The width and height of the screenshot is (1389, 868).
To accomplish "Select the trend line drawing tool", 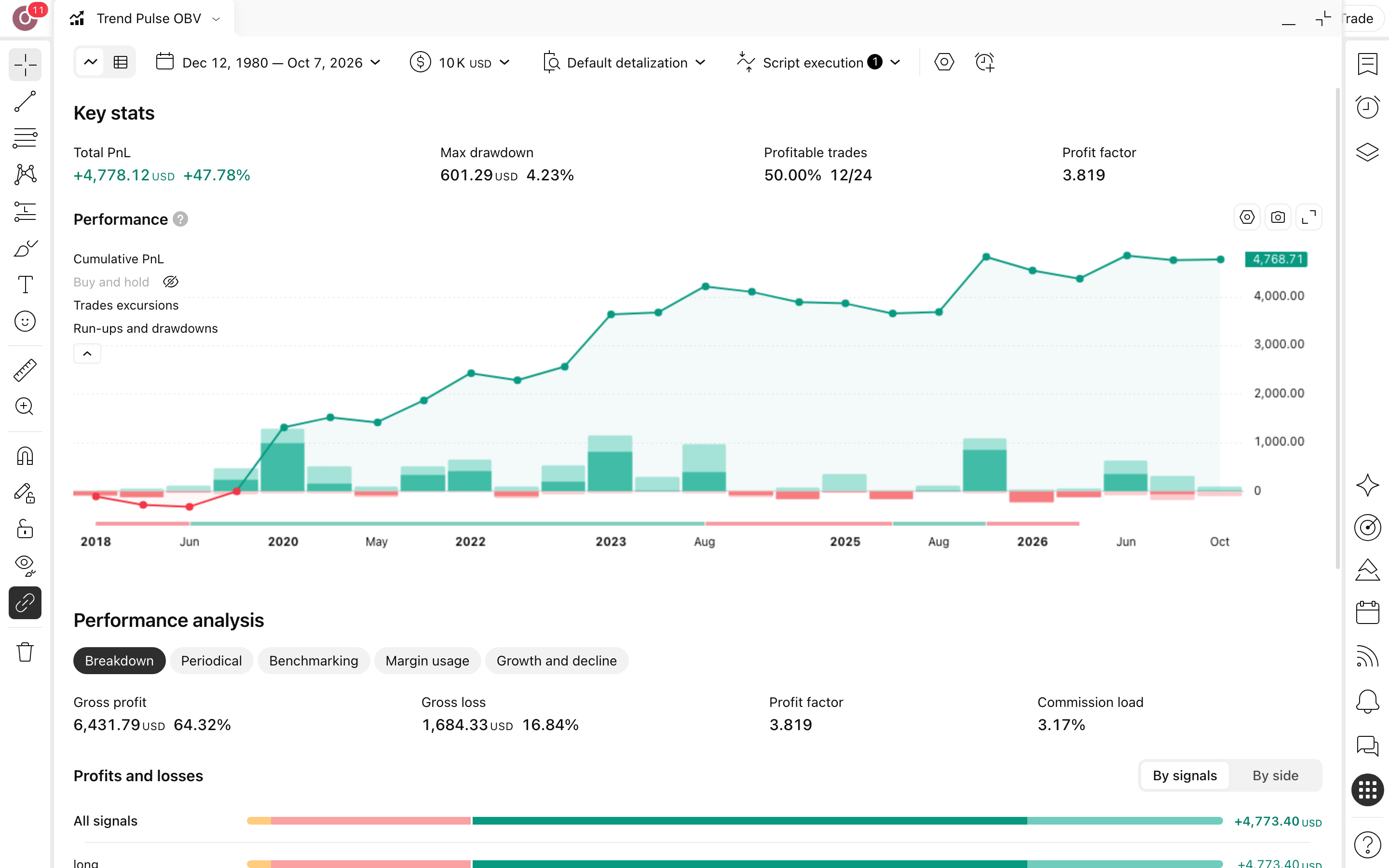I will 25,102.
